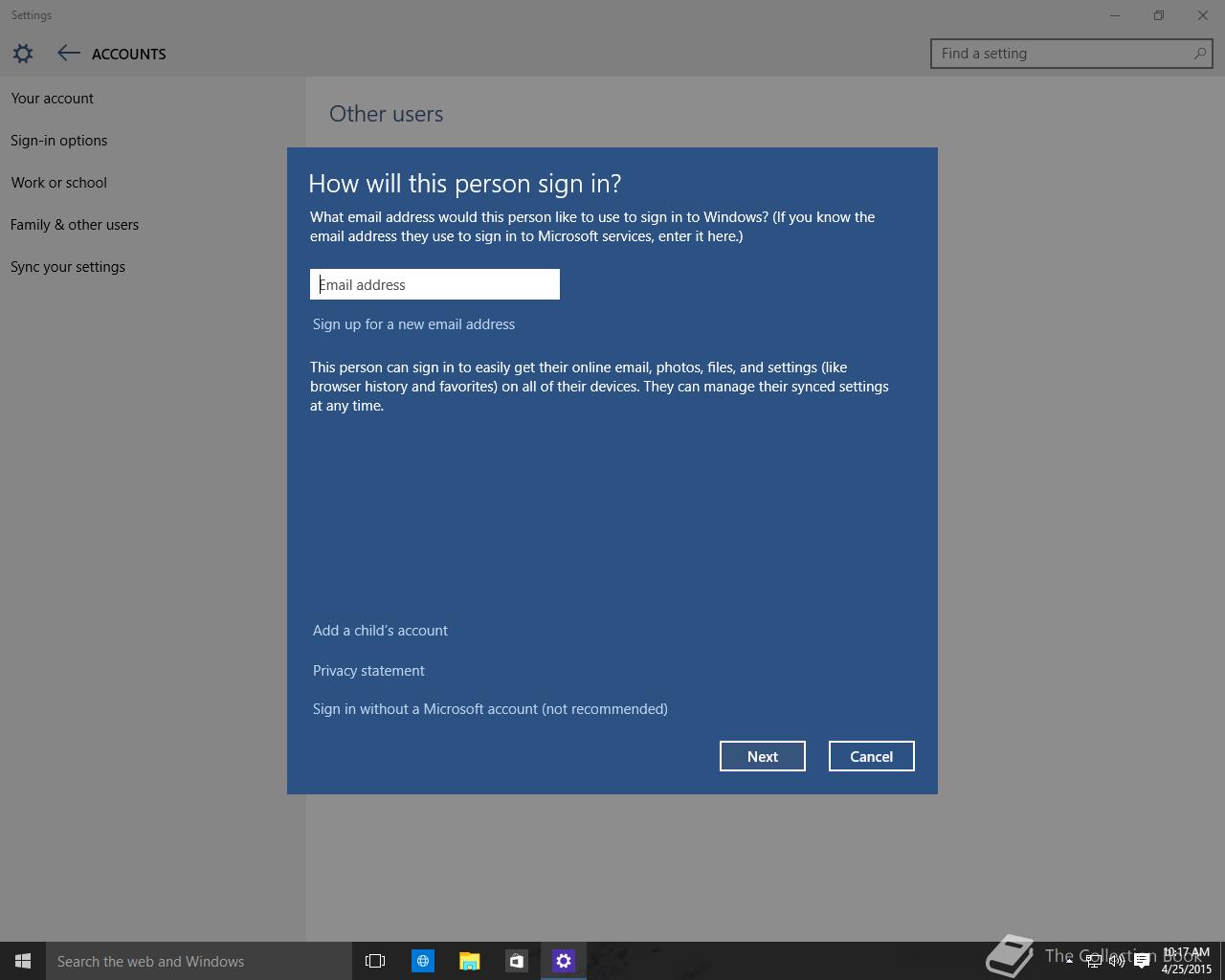Open the Store icon on taskbar
The width and height of the screenshot is (1225, 980).
[516, 961]
